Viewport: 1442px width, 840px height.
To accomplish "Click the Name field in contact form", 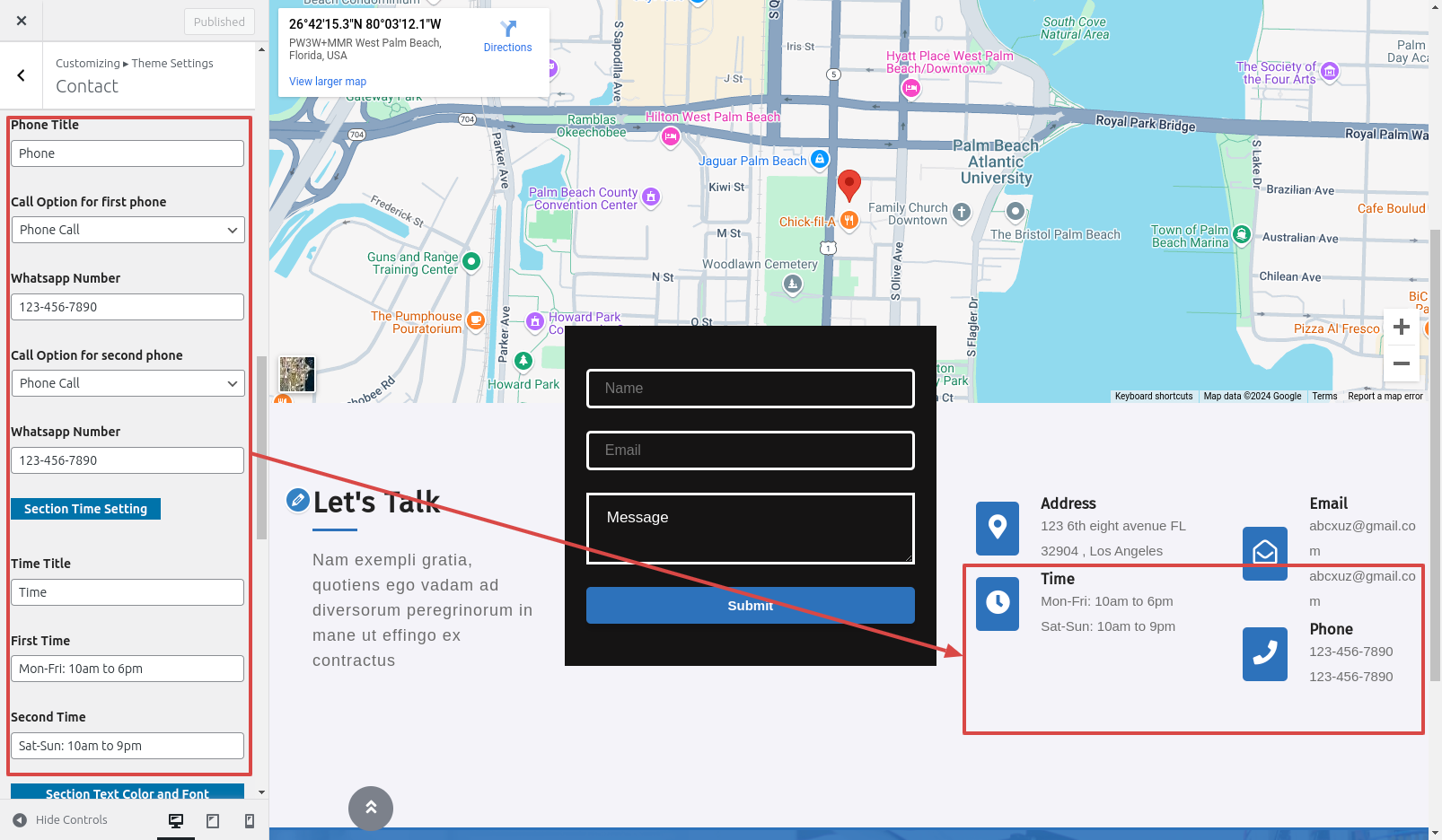I will (751, 389).
